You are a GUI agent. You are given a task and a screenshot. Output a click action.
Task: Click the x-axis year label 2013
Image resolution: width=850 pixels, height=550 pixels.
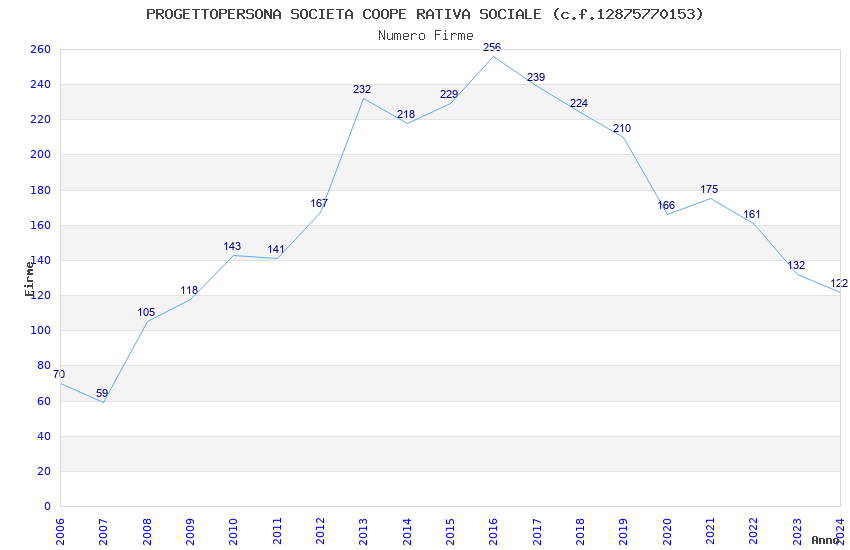click(x=363, y=532)
